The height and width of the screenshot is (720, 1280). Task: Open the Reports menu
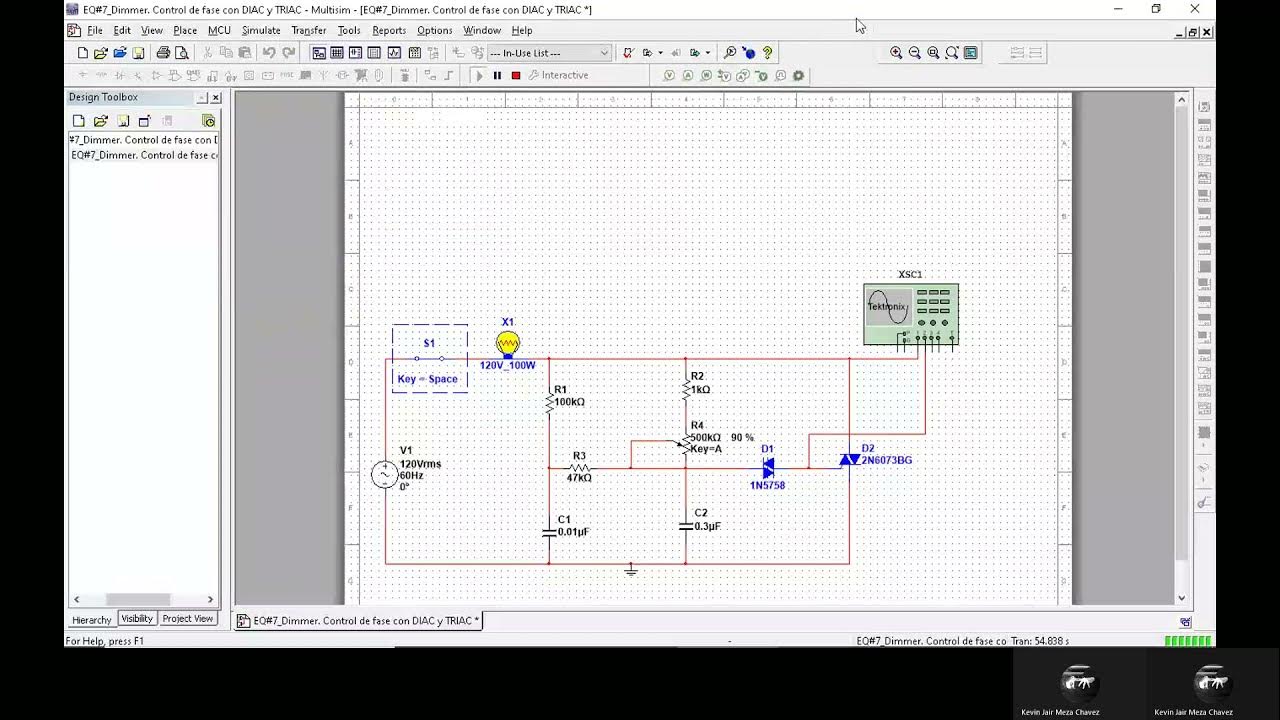[389, 31]
